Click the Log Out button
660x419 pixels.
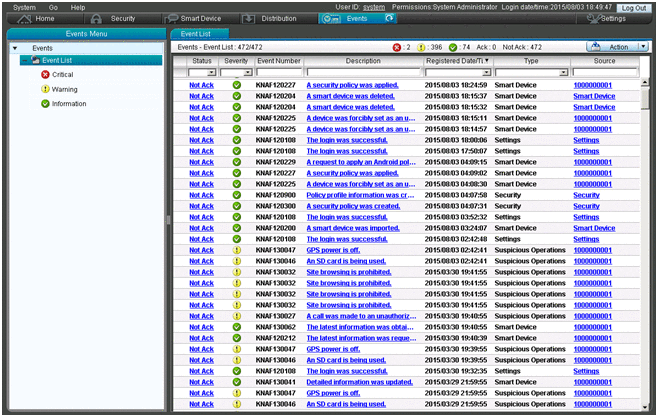click(634, 7)
